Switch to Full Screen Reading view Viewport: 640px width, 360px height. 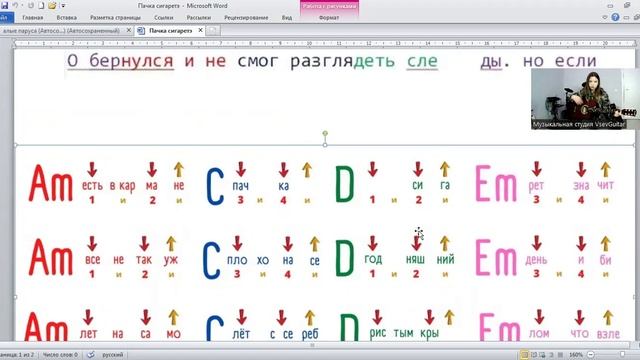pos(533,355)
